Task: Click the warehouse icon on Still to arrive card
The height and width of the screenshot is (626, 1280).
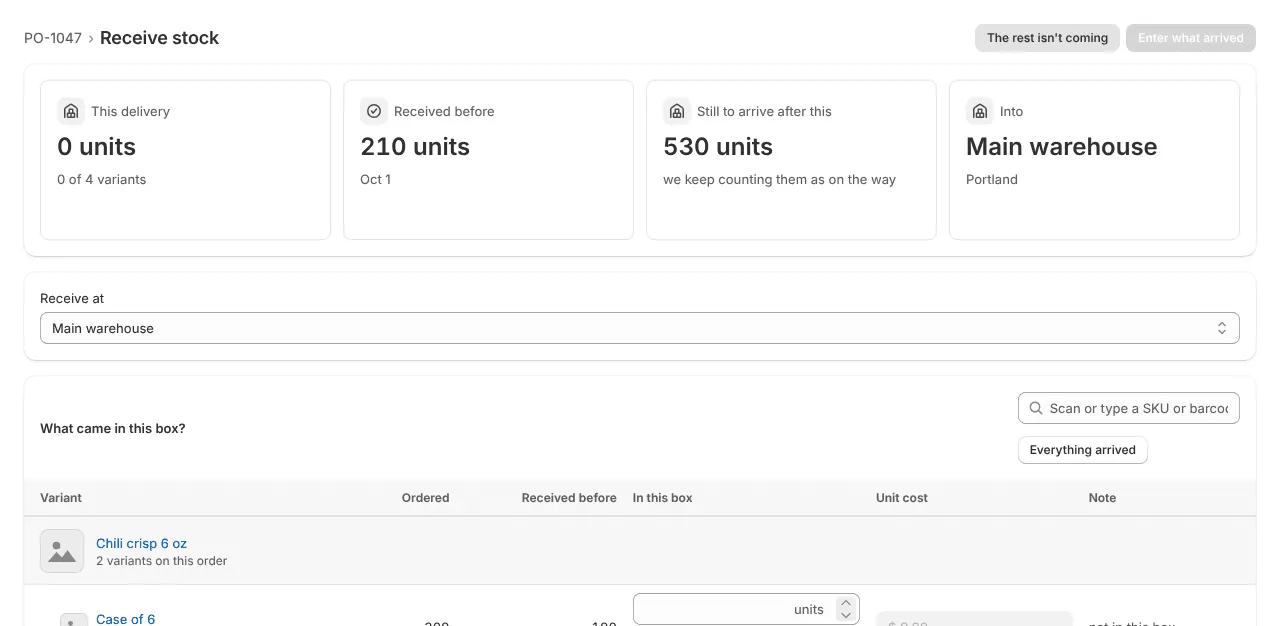Action: (x=676, y=111)
